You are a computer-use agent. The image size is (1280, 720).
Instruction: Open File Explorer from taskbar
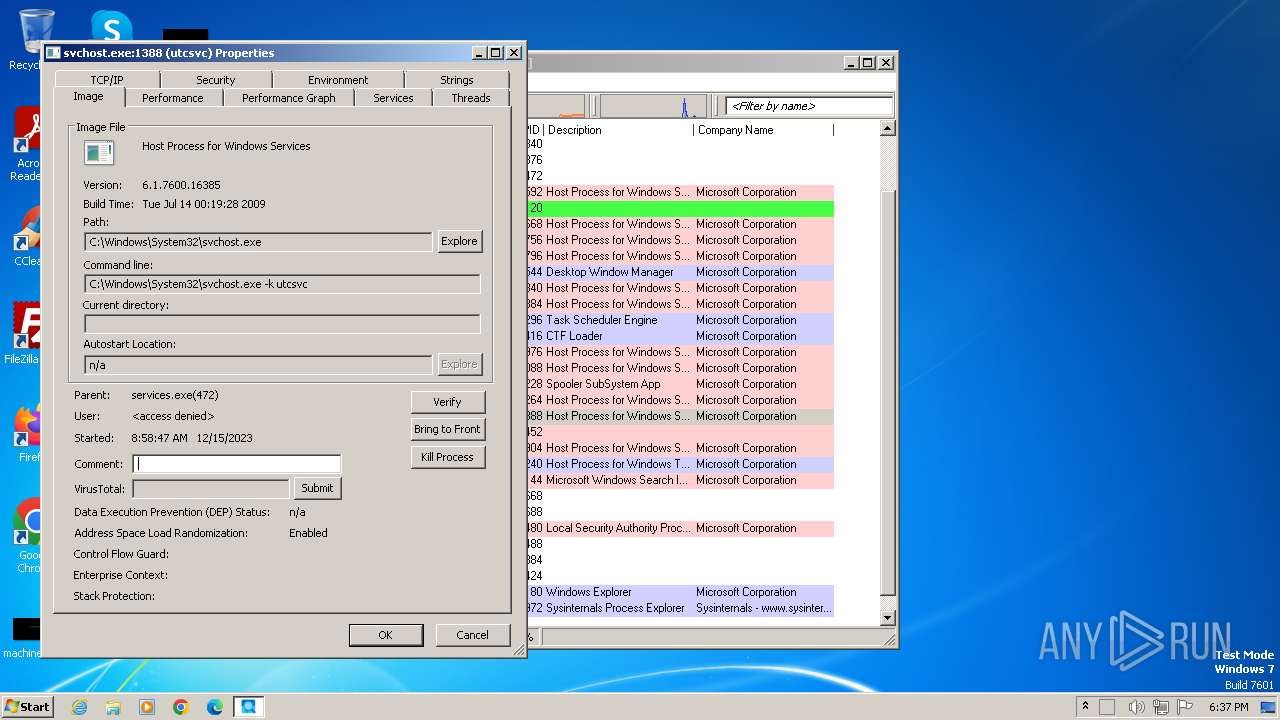coord(113,707)
